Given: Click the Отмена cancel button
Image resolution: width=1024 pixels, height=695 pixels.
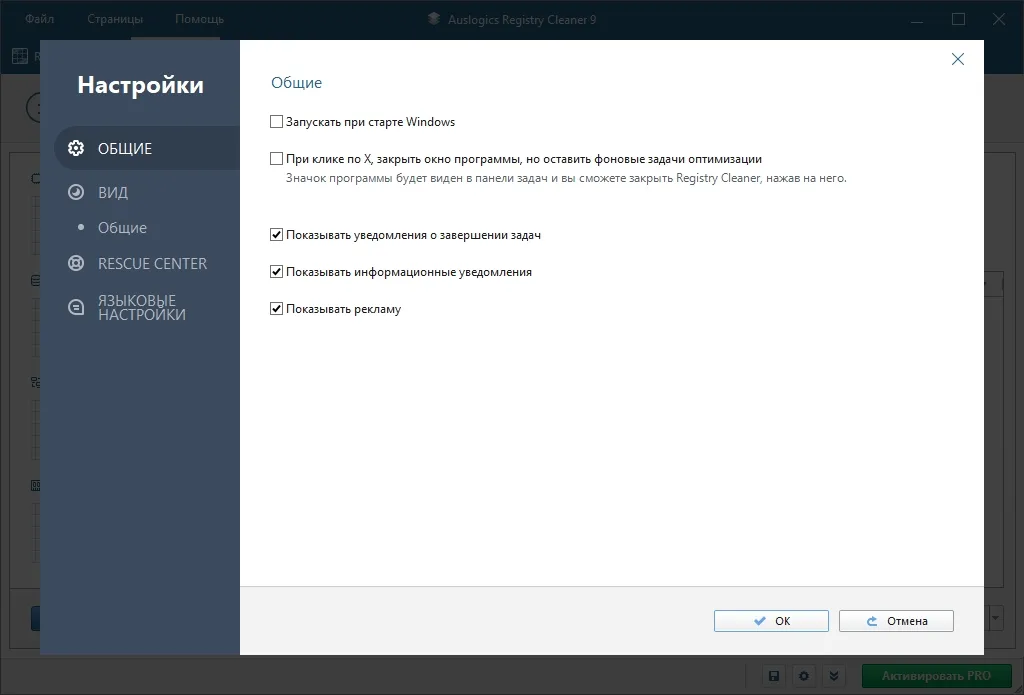Looking at the screenshot, I should pyautogui.click(x=896, y=621).
